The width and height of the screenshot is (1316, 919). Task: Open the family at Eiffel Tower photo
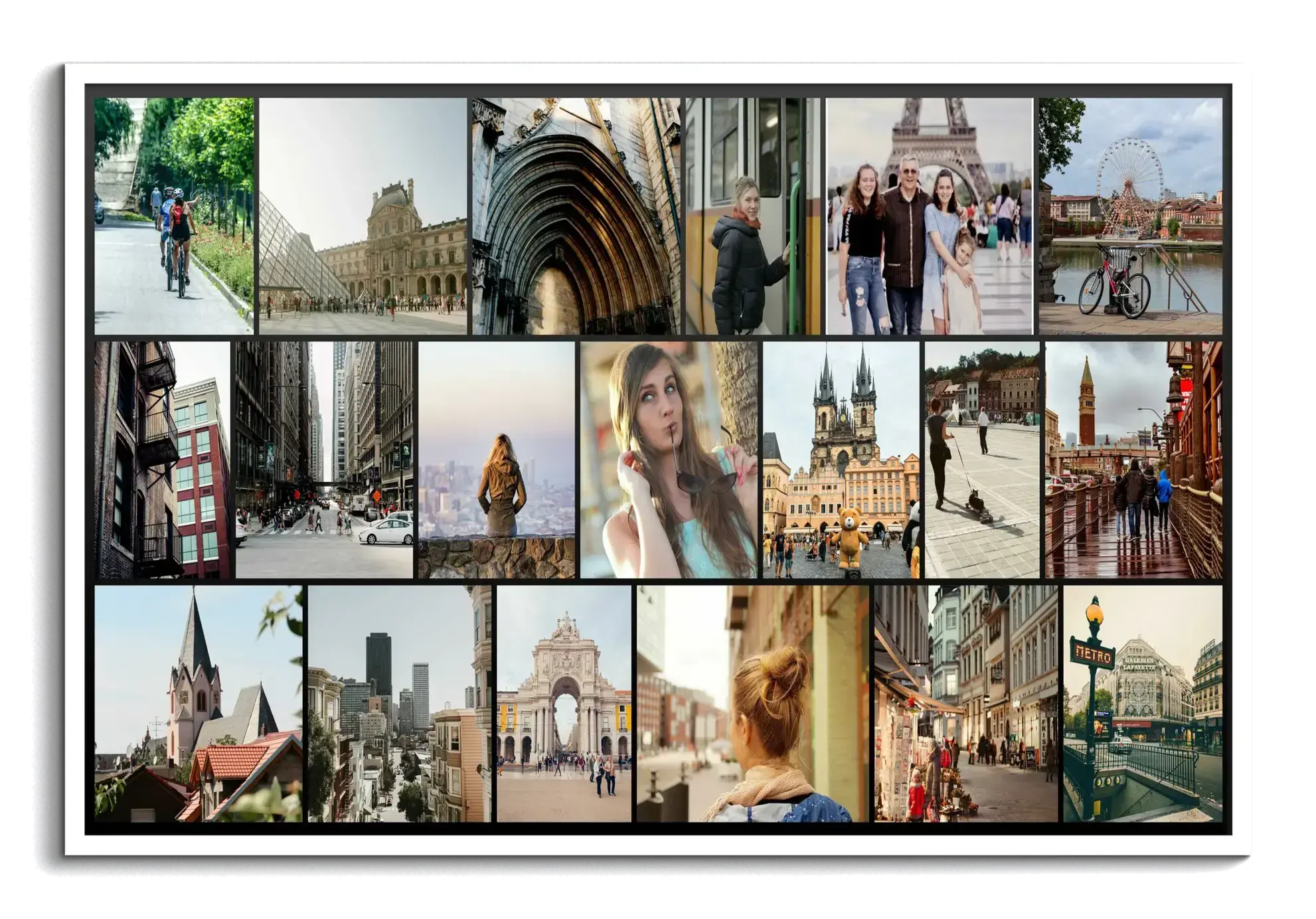click(x=929, y=216)
